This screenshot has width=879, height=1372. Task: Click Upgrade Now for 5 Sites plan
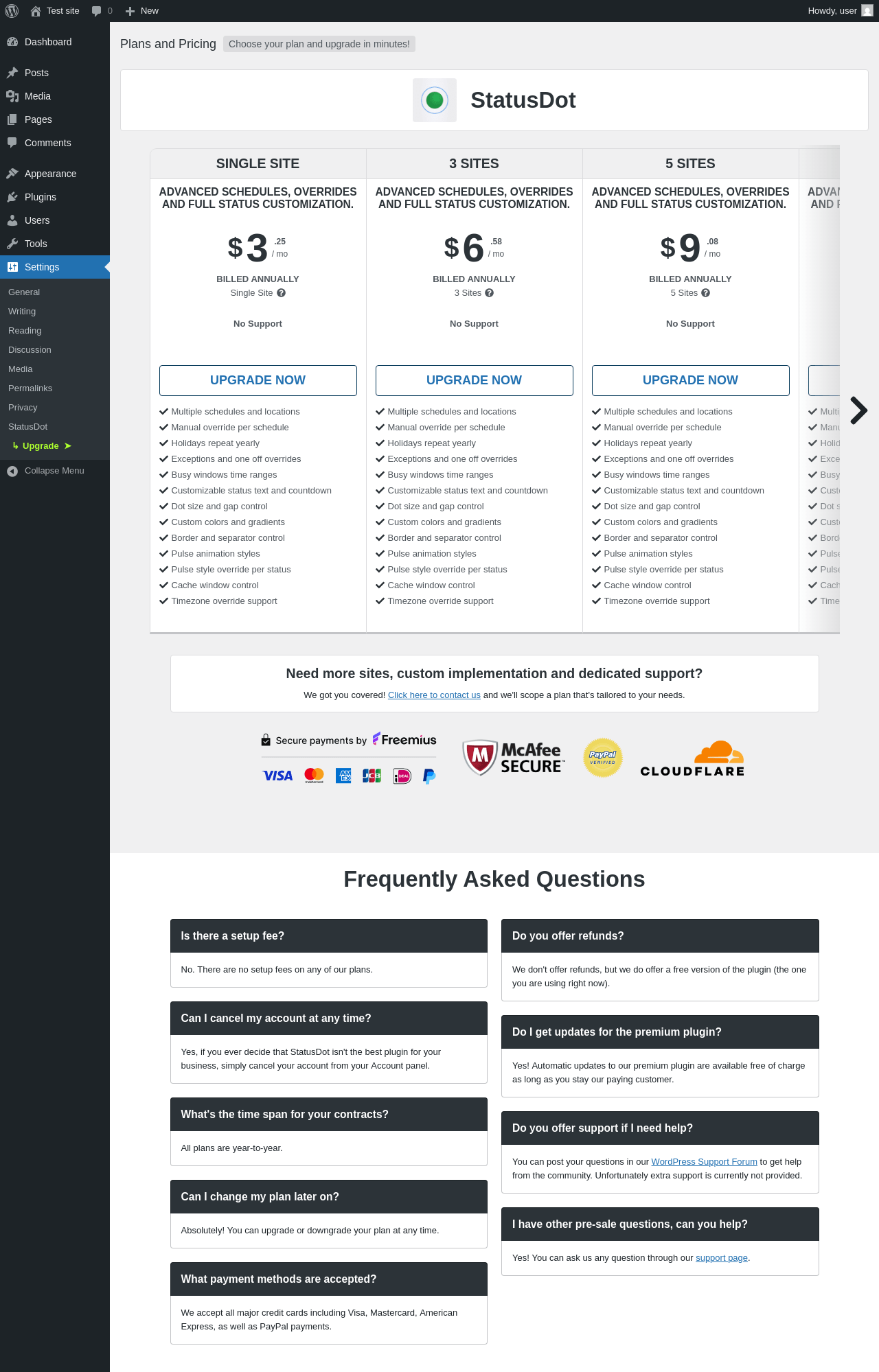(x=691, y=380)
